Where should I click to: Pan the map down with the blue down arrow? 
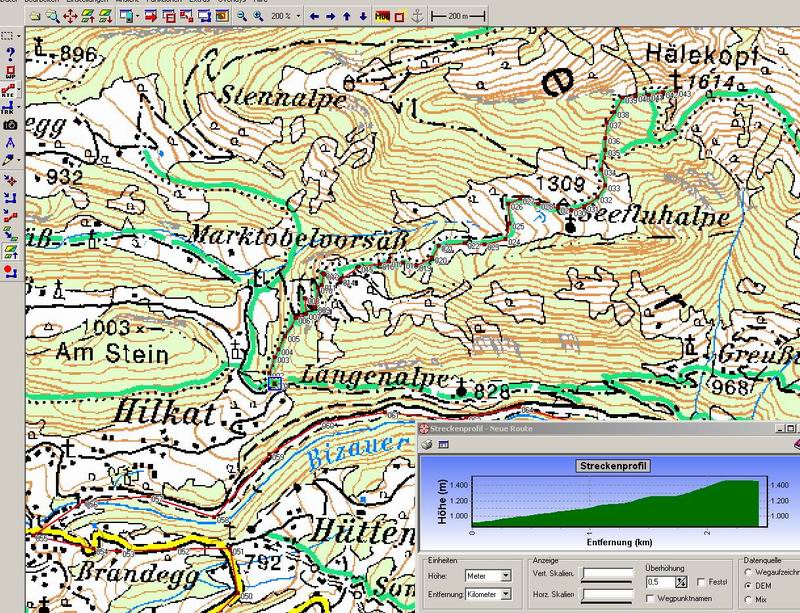click(x=363, y=16)
